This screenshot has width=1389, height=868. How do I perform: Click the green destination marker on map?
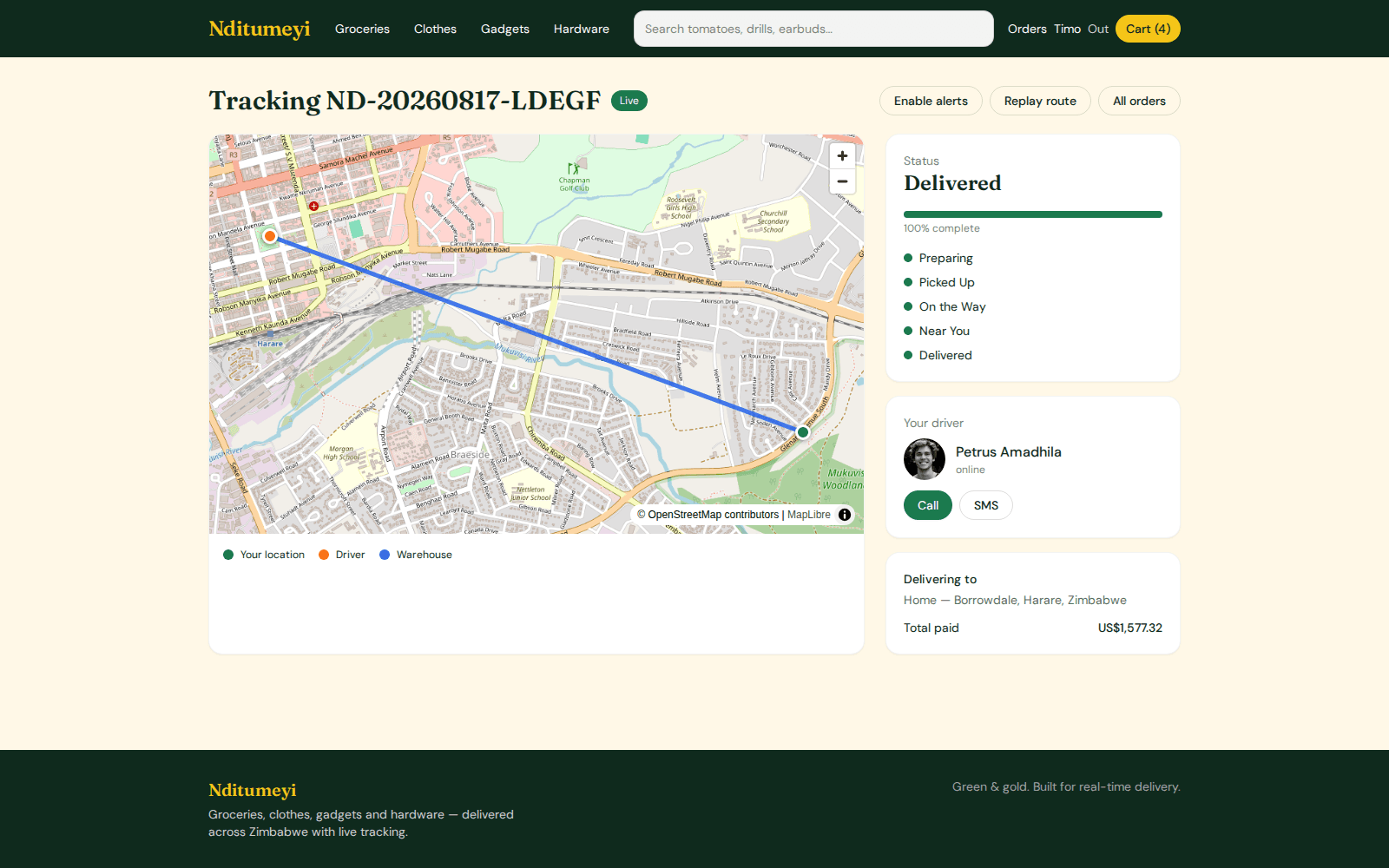click(803, 431)
